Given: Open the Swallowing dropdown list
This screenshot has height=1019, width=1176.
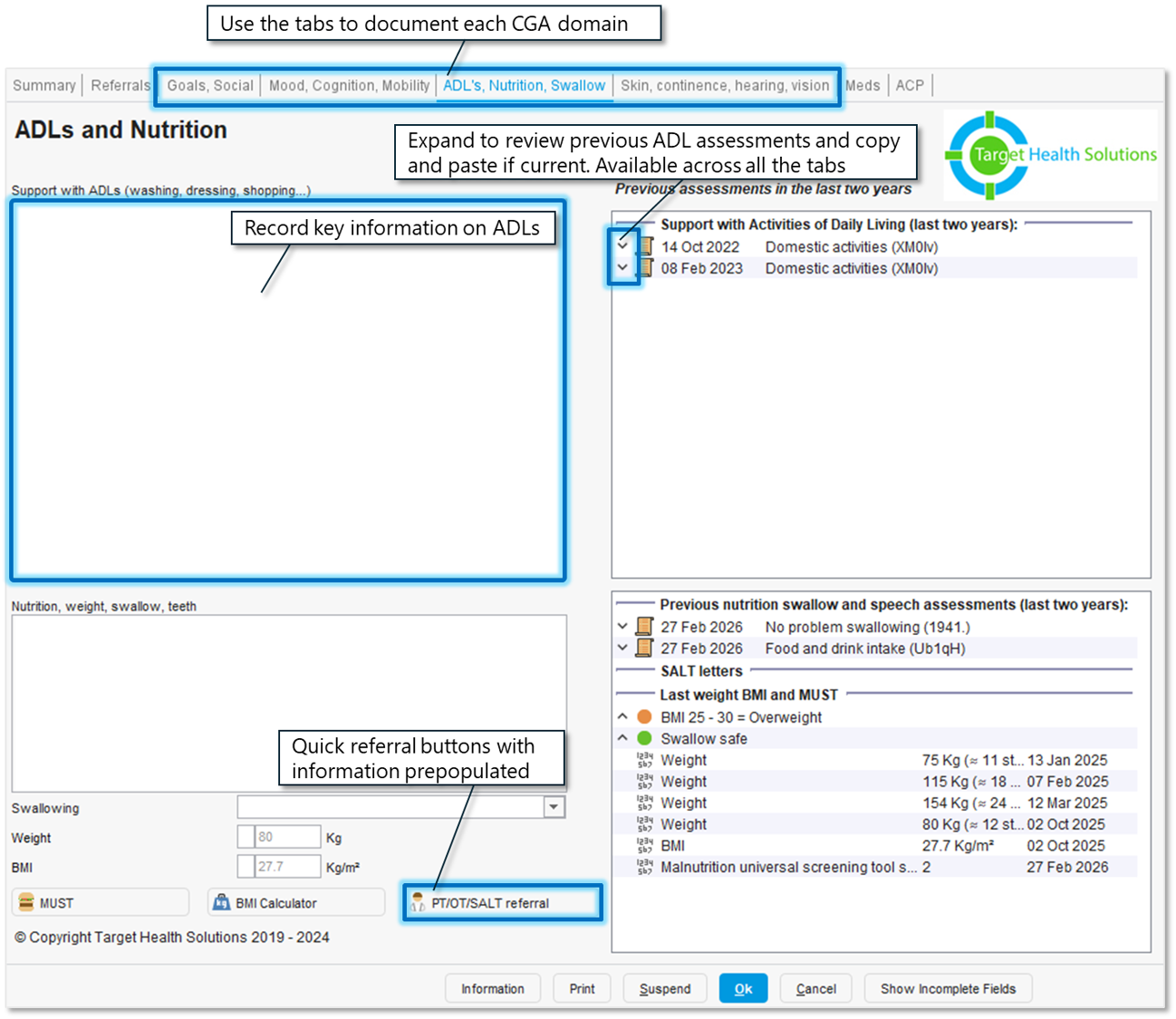Looking at the screenshot, I should [554, 807].
